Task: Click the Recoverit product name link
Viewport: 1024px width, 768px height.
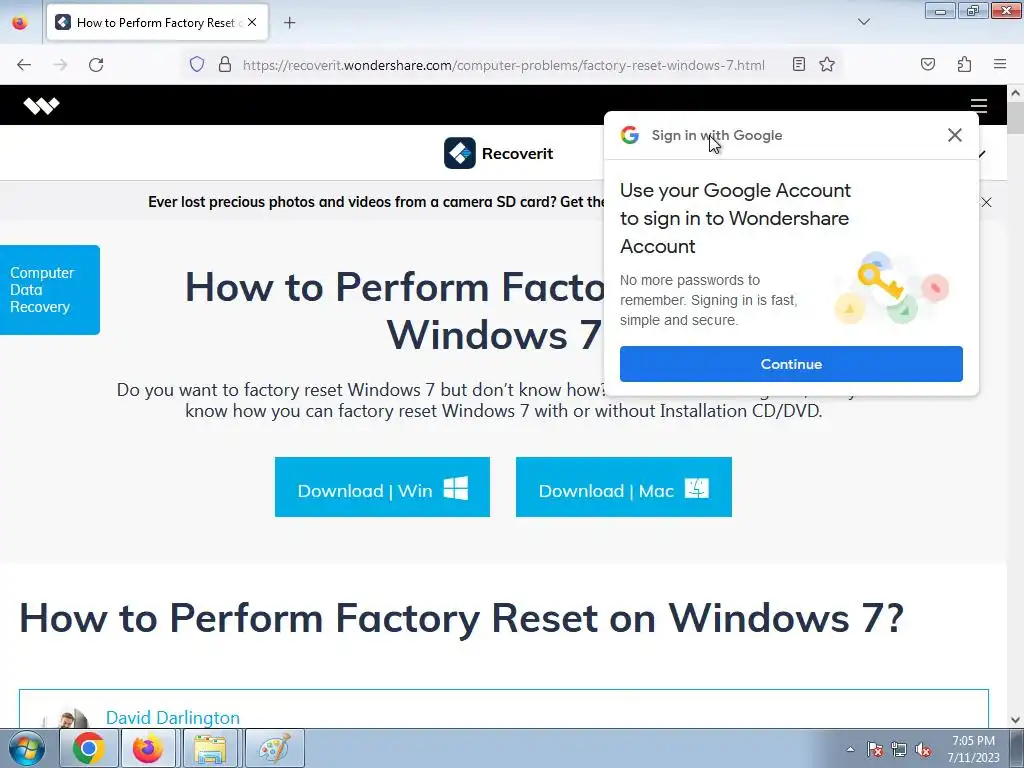Action: [x=517, y=153]
